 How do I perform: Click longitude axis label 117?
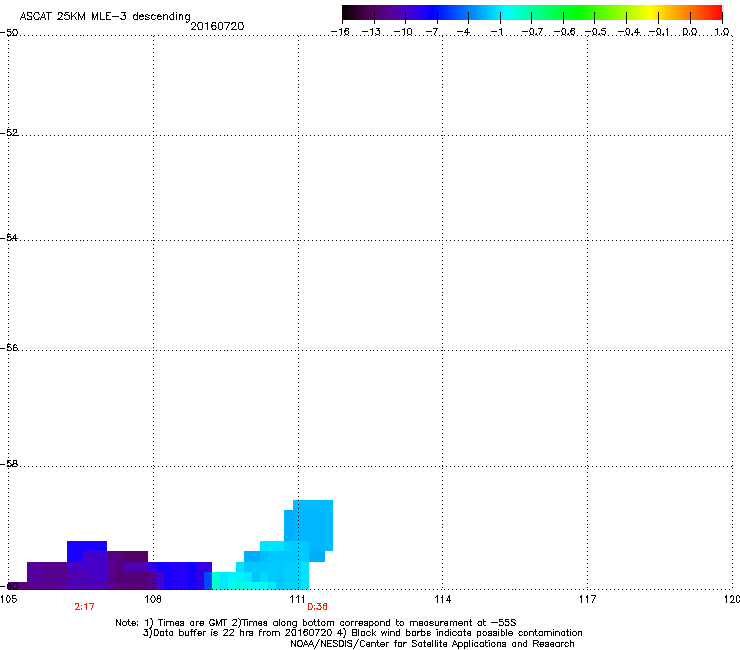[x=587, y=599]
